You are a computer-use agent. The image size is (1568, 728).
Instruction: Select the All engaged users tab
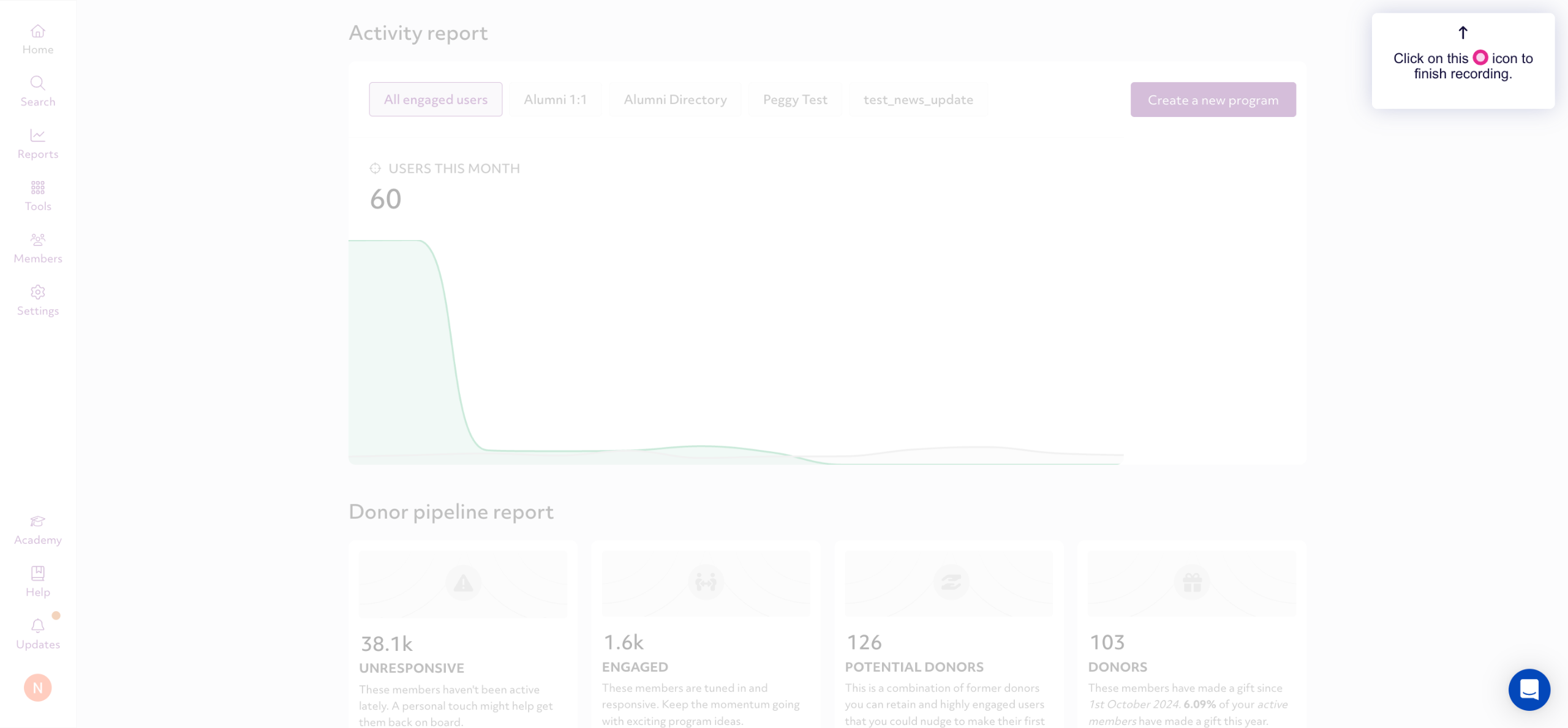tap(435, 99)
